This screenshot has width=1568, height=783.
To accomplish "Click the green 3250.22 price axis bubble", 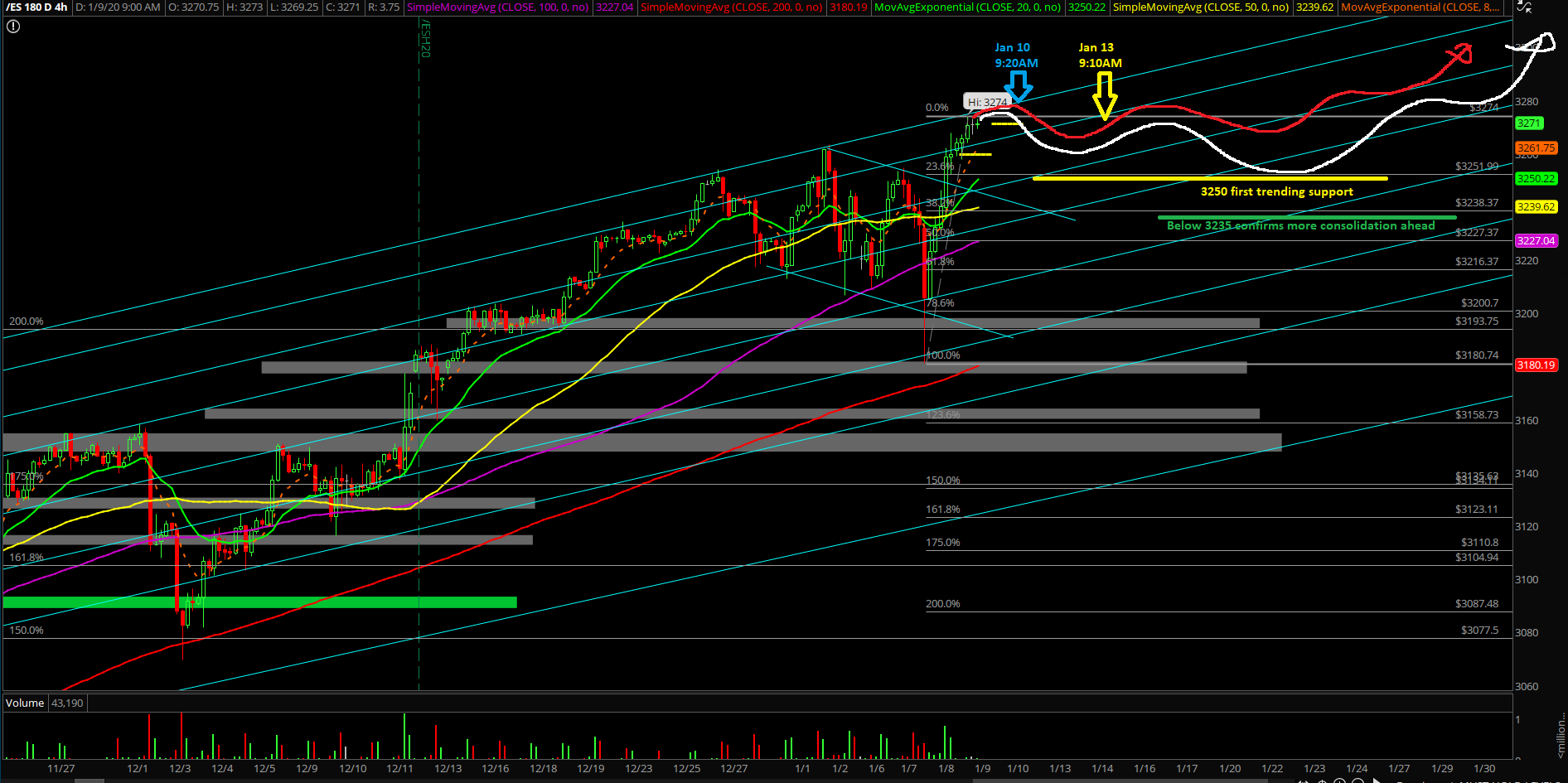I will tap(1537, 179).
